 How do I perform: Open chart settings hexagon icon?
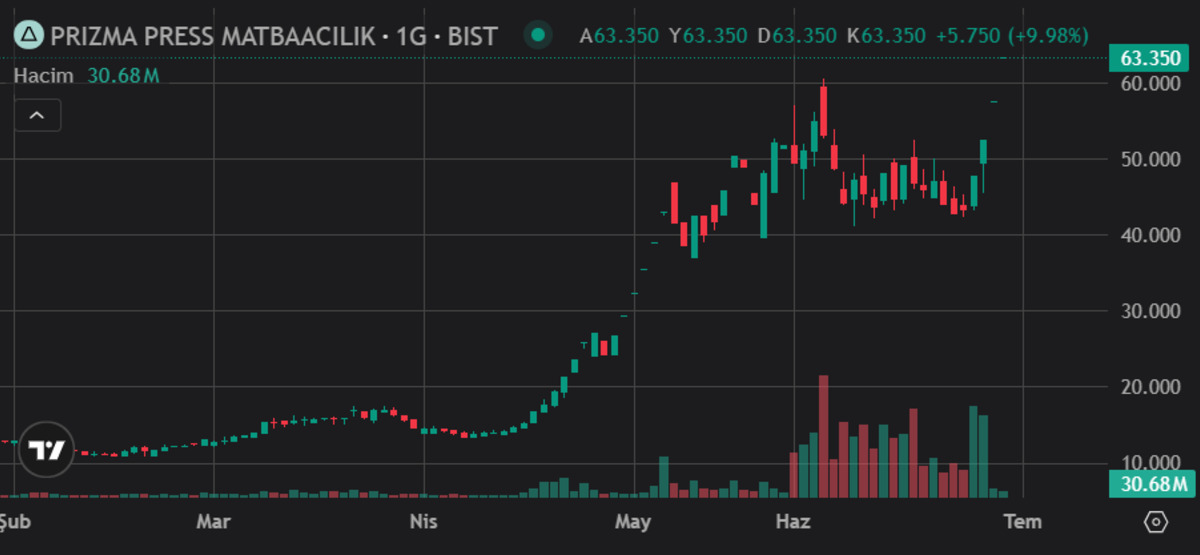click(x=1156, y=522)
